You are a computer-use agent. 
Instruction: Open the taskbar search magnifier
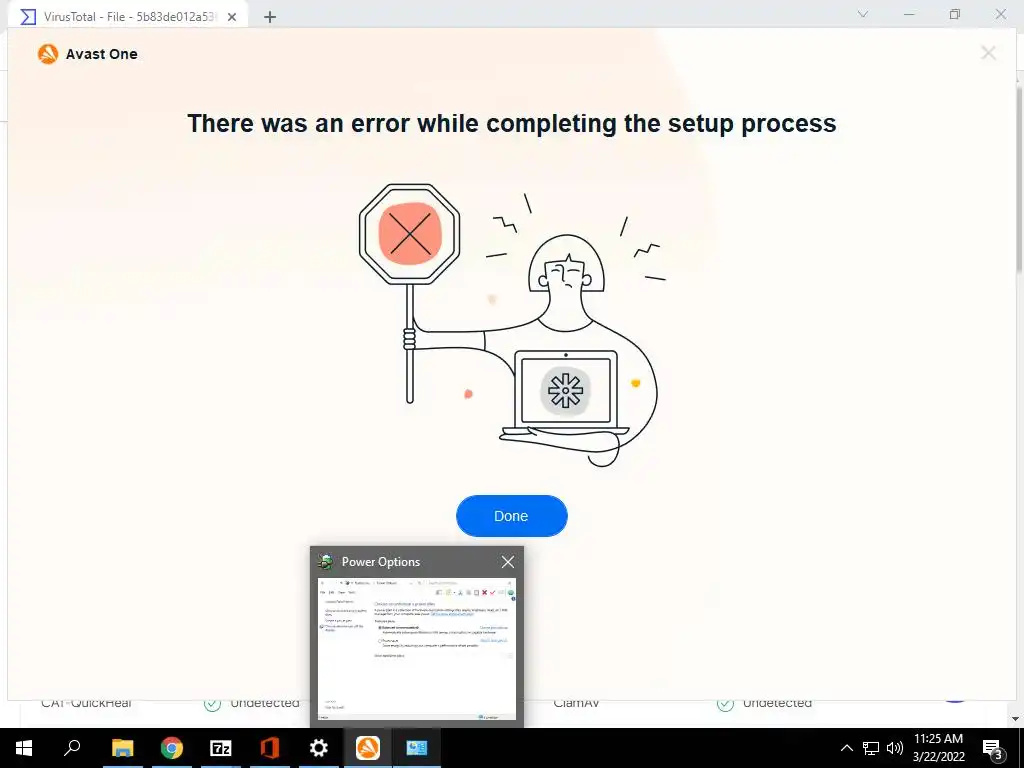pos(72,748)
